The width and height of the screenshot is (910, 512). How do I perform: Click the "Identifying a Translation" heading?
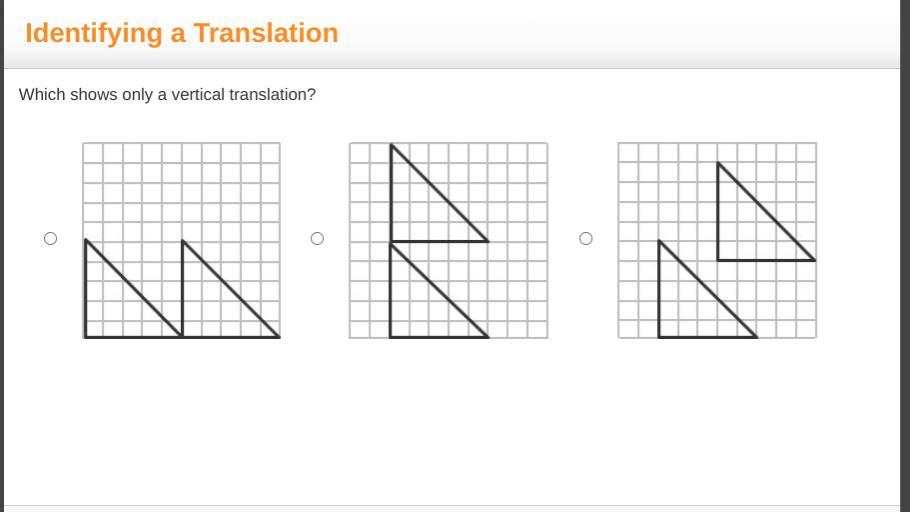click(182, 33)
